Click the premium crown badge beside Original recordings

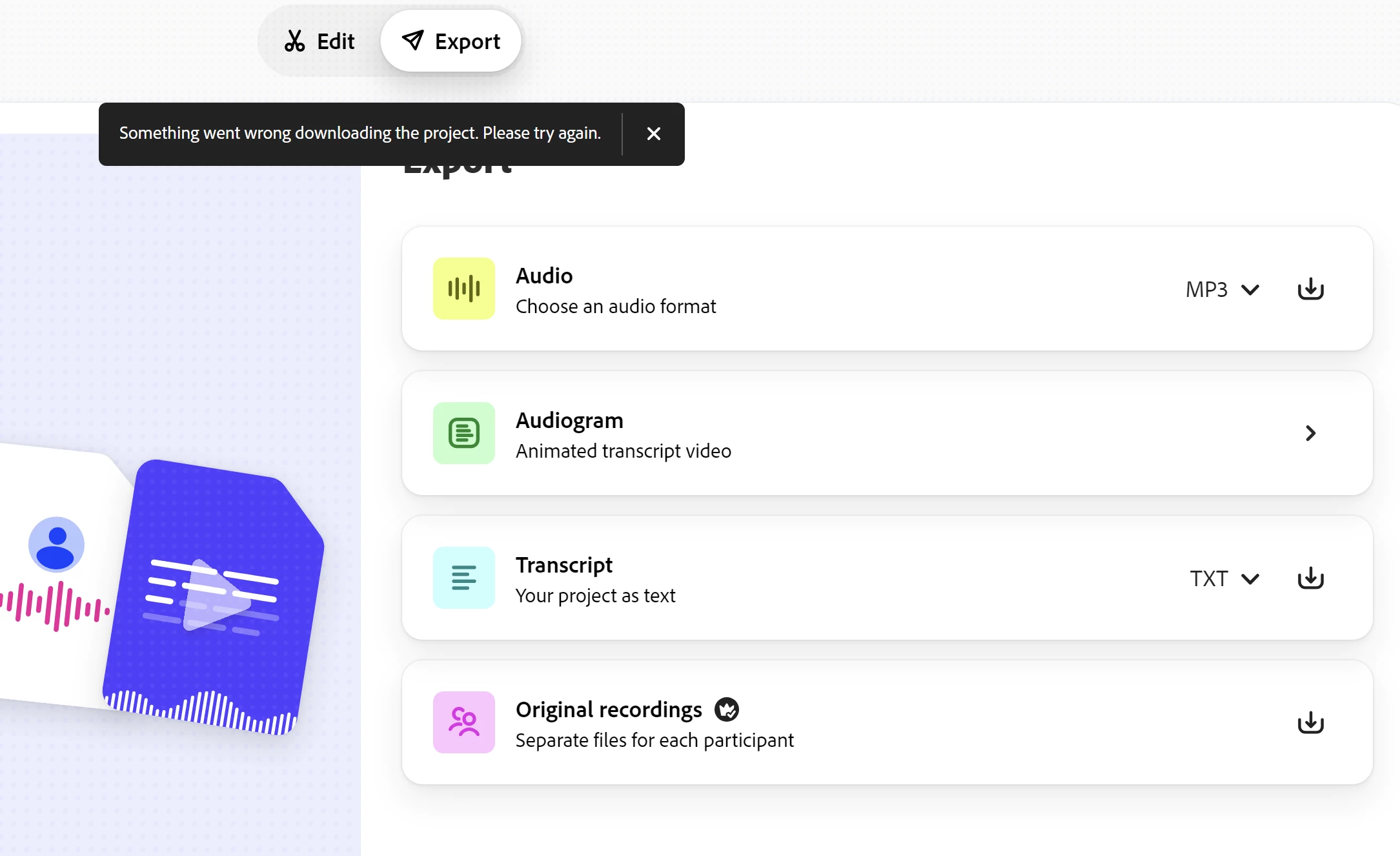point(727,709)
